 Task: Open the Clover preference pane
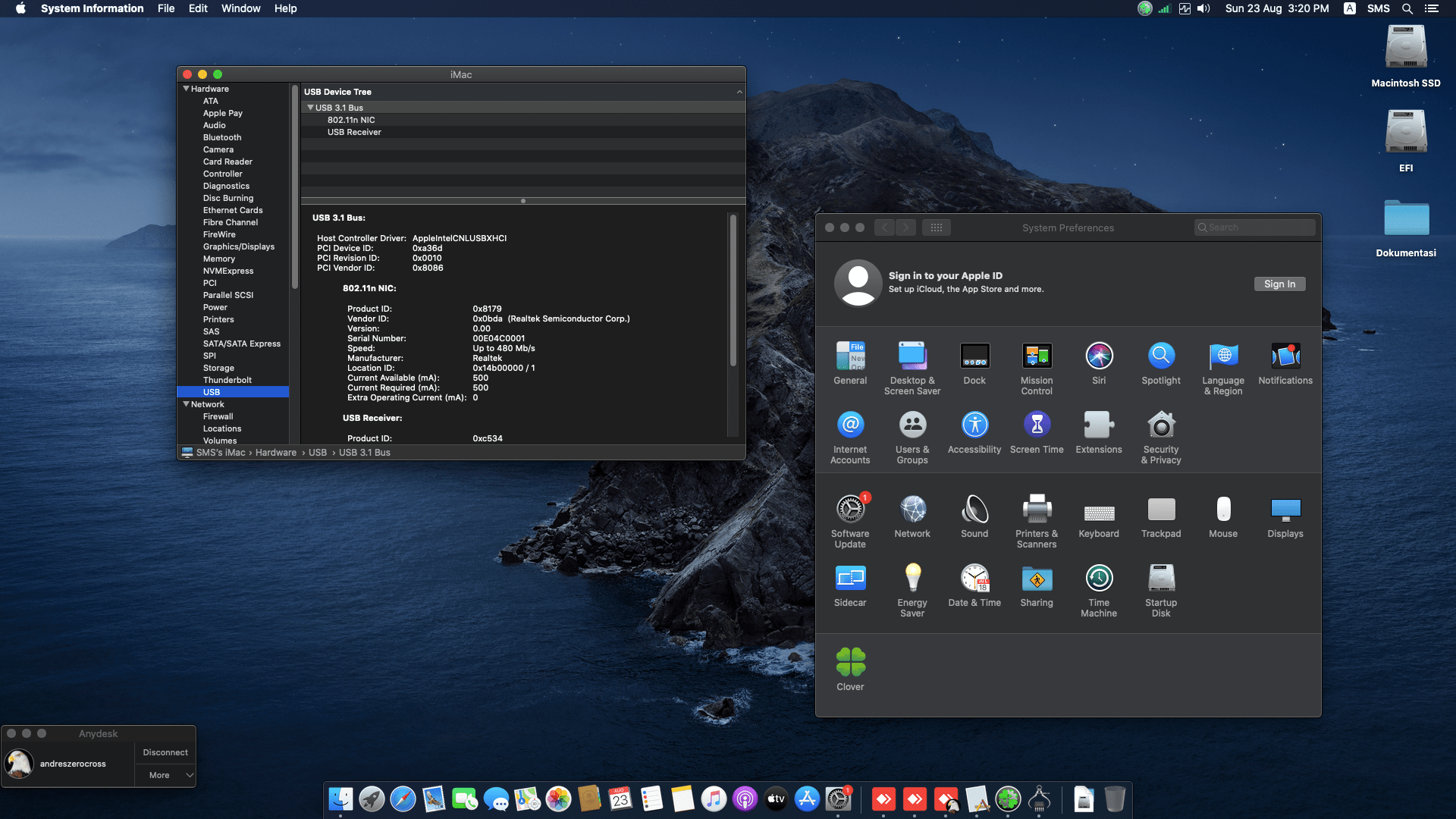tap(850, 661)
